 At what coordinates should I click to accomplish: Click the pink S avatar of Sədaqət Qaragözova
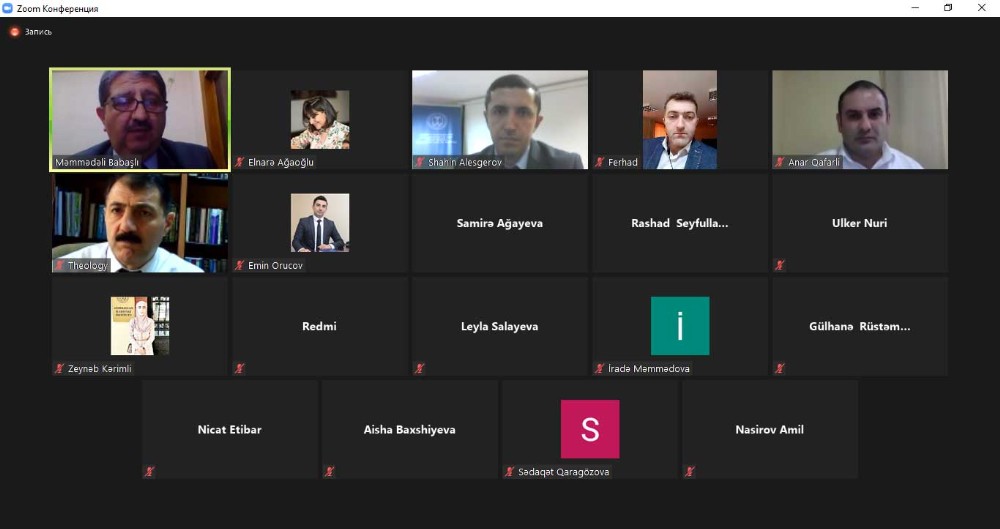click(x=590, y=429)
